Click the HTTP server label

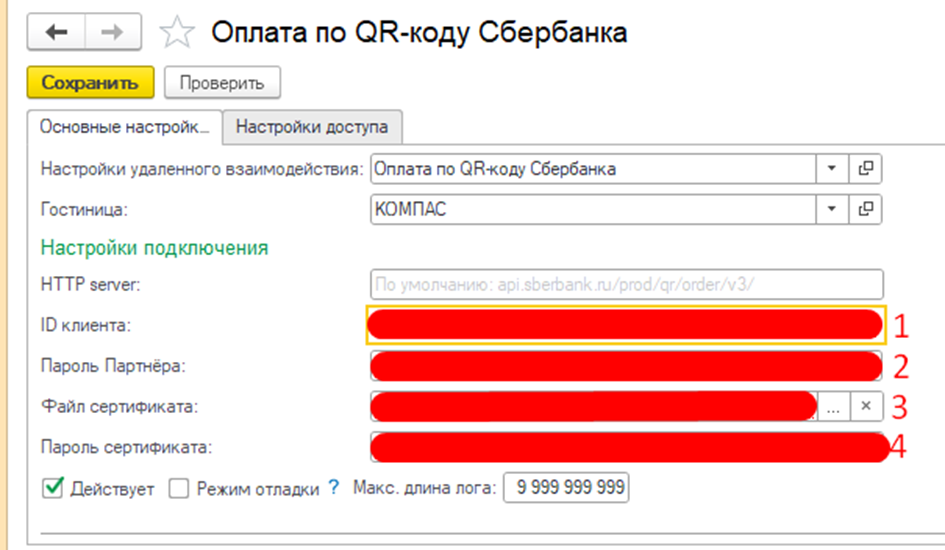tap(90, 284)
